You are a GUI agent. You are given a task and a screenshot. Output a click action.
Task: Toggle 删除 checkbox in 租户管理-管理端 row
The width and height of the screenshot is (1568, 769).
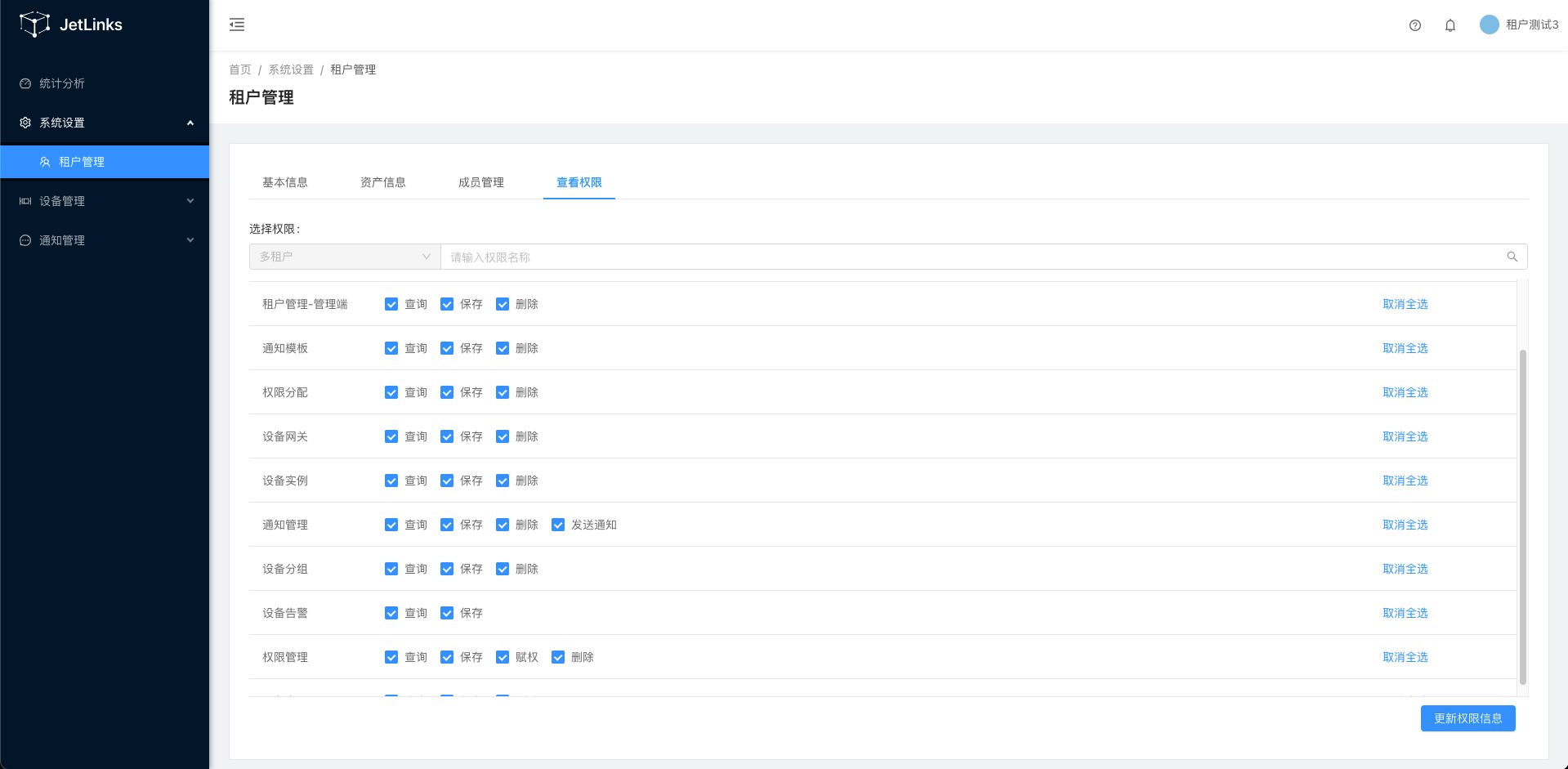click(503, 304)
